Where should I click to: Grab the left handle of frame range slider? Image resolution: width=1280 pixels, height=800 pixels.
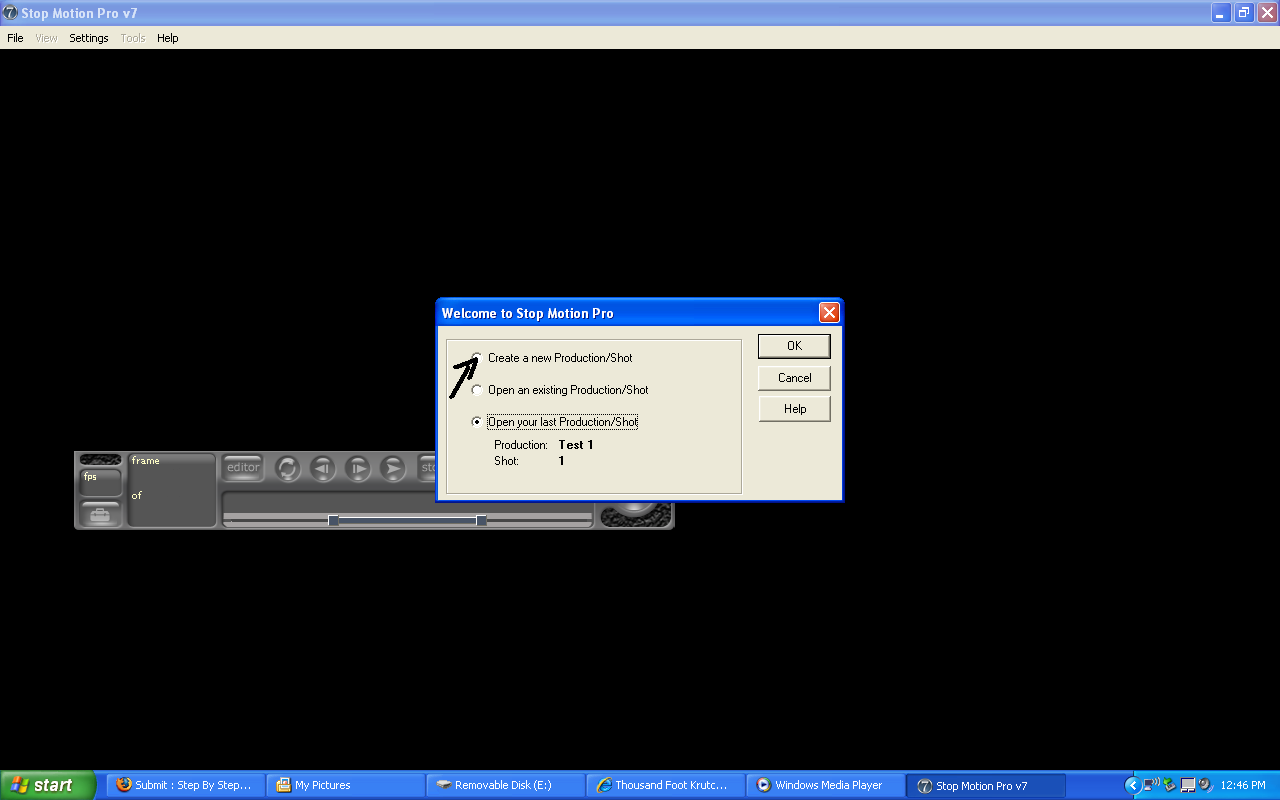coord(334,520)
